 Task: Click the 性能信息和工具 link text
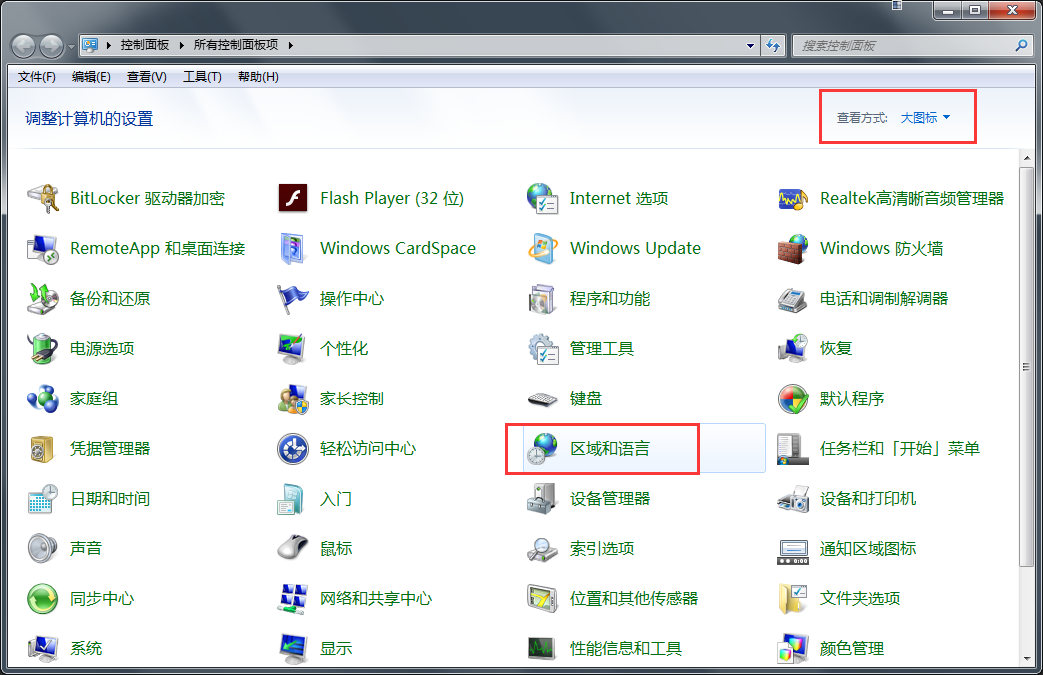point(626,648)
